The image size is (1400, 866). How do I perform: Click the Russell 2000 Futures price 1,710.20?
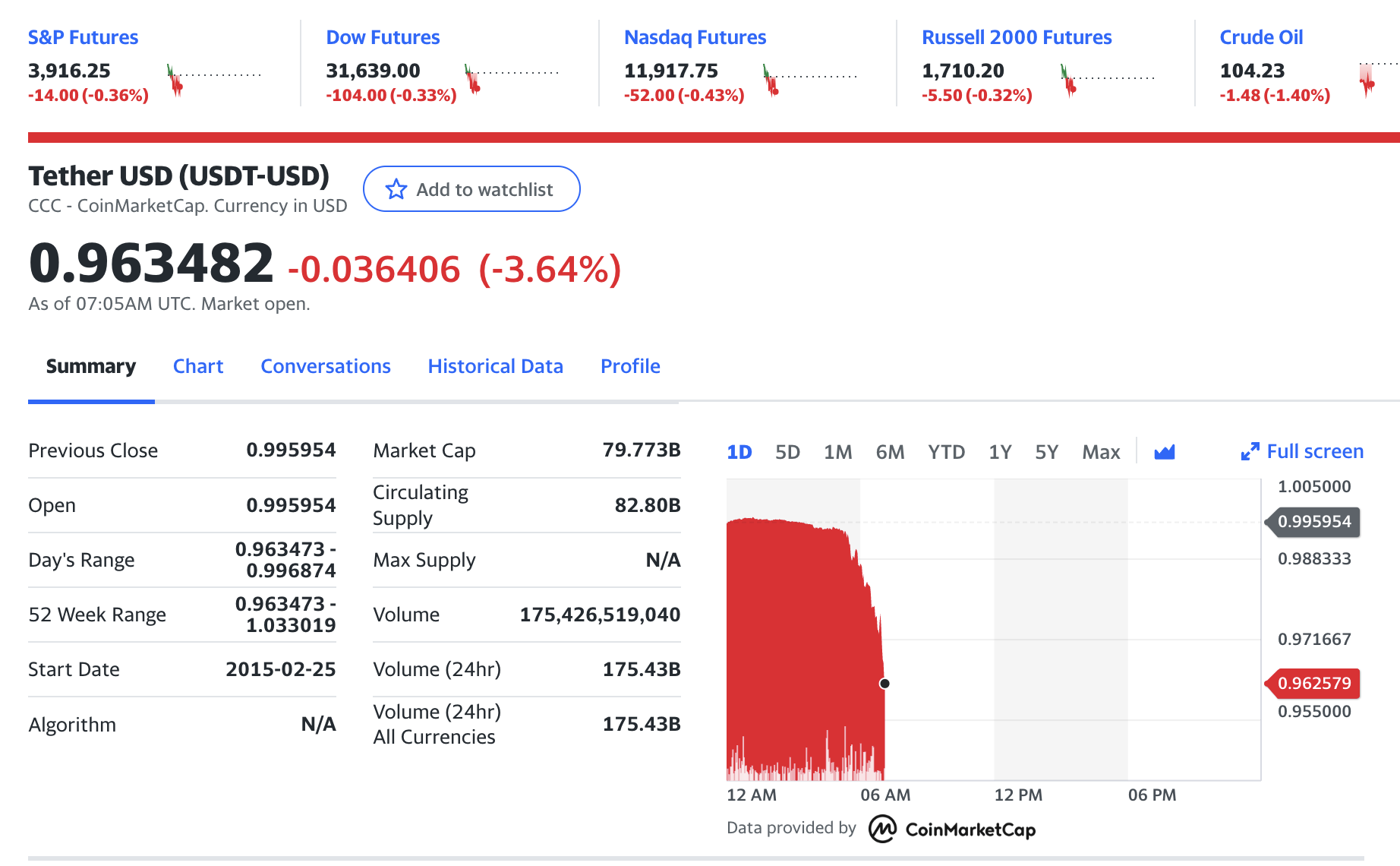(x=963, y=71)
